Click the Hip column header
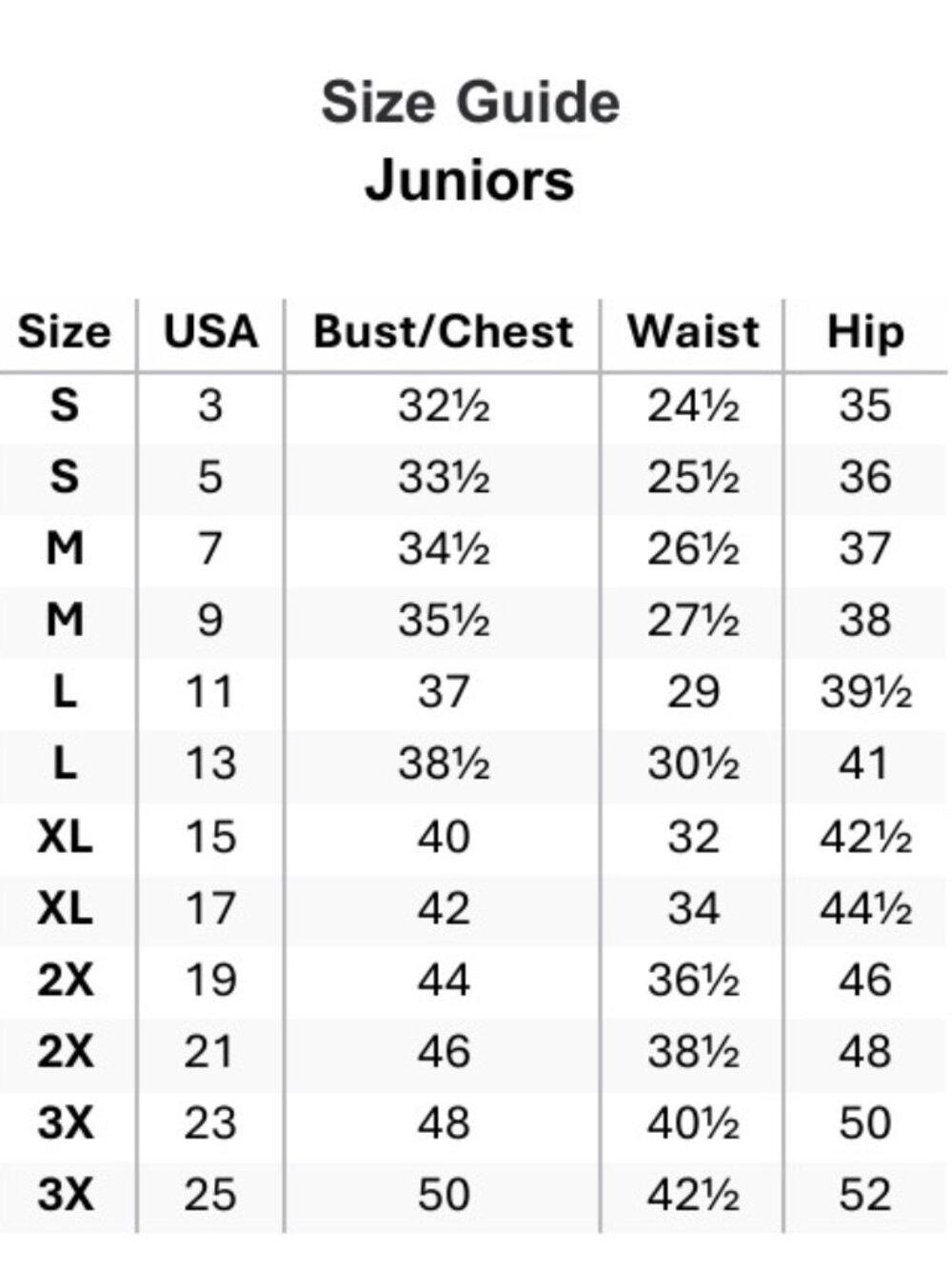The width and height of the screenshot is (952, 1269). [x=864, y=333]
